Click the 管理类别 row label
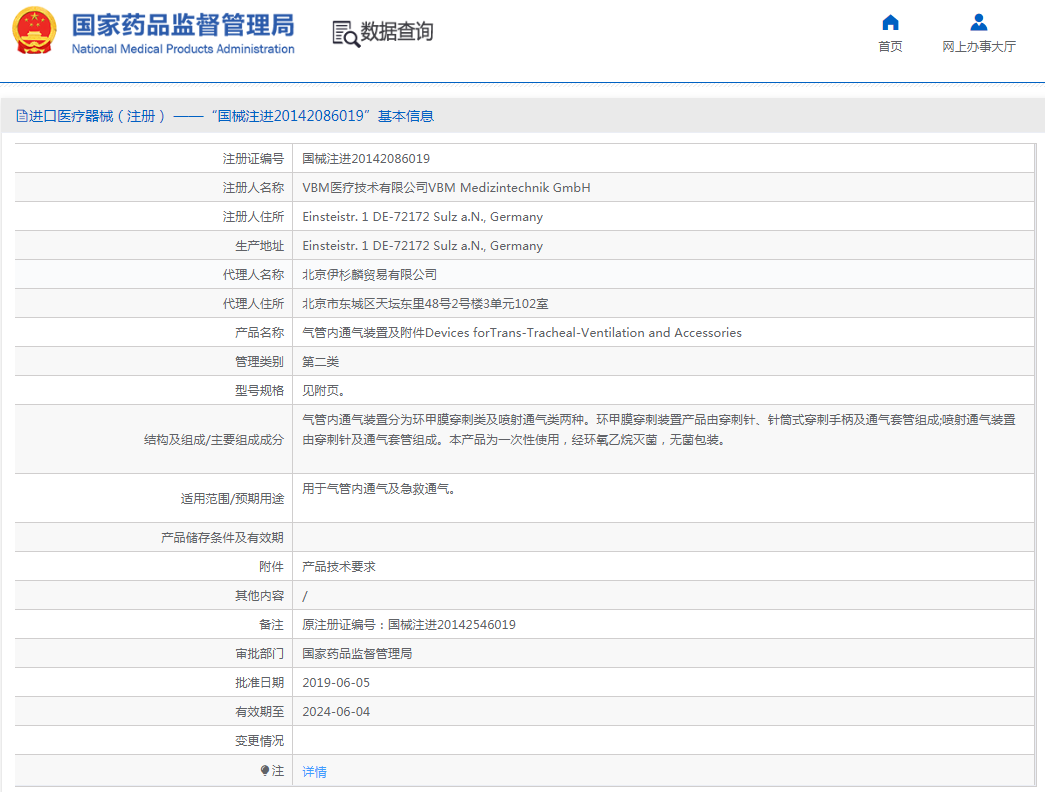 pos(259,361)
